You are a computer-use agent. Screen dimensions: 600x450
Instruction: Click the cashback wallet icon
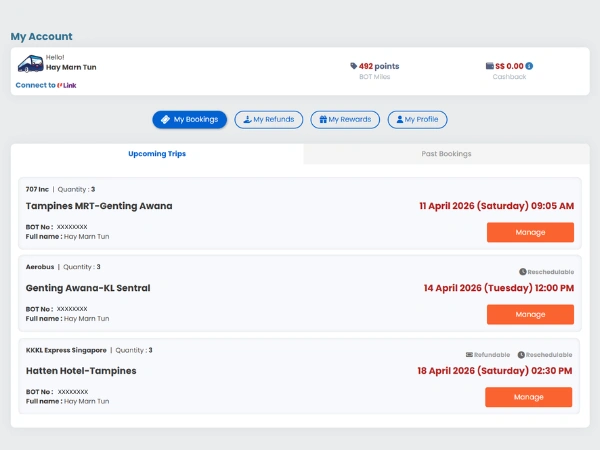click(490, 67)
